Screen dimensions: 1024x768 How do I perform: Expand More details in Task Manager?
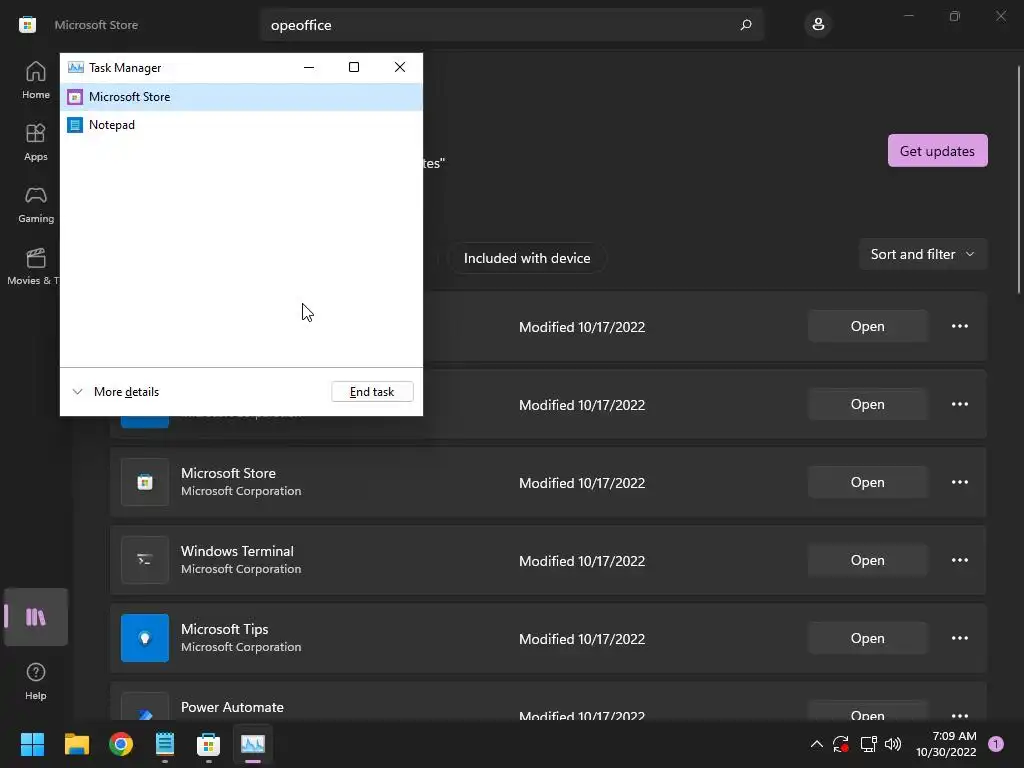coord(116,392)
